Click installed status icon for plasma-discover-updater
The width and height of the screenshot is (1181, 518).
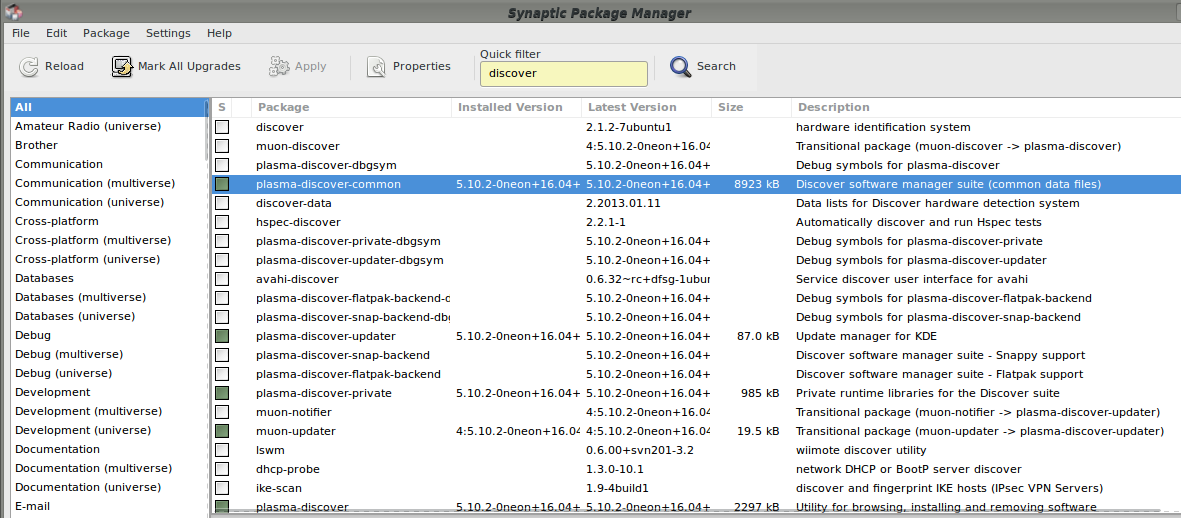(x=222, y=336)
